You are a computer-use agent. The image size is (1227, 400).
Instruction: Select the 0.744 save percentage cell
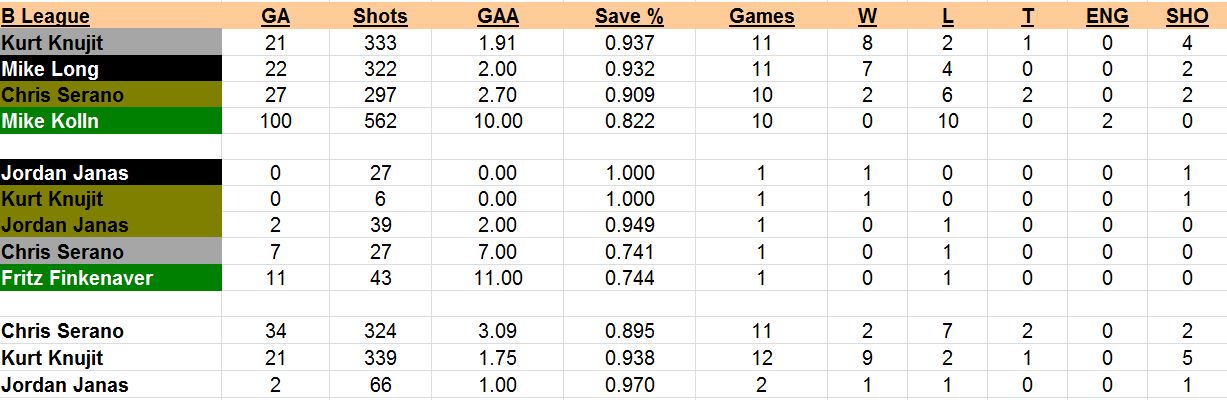[630, 278]
